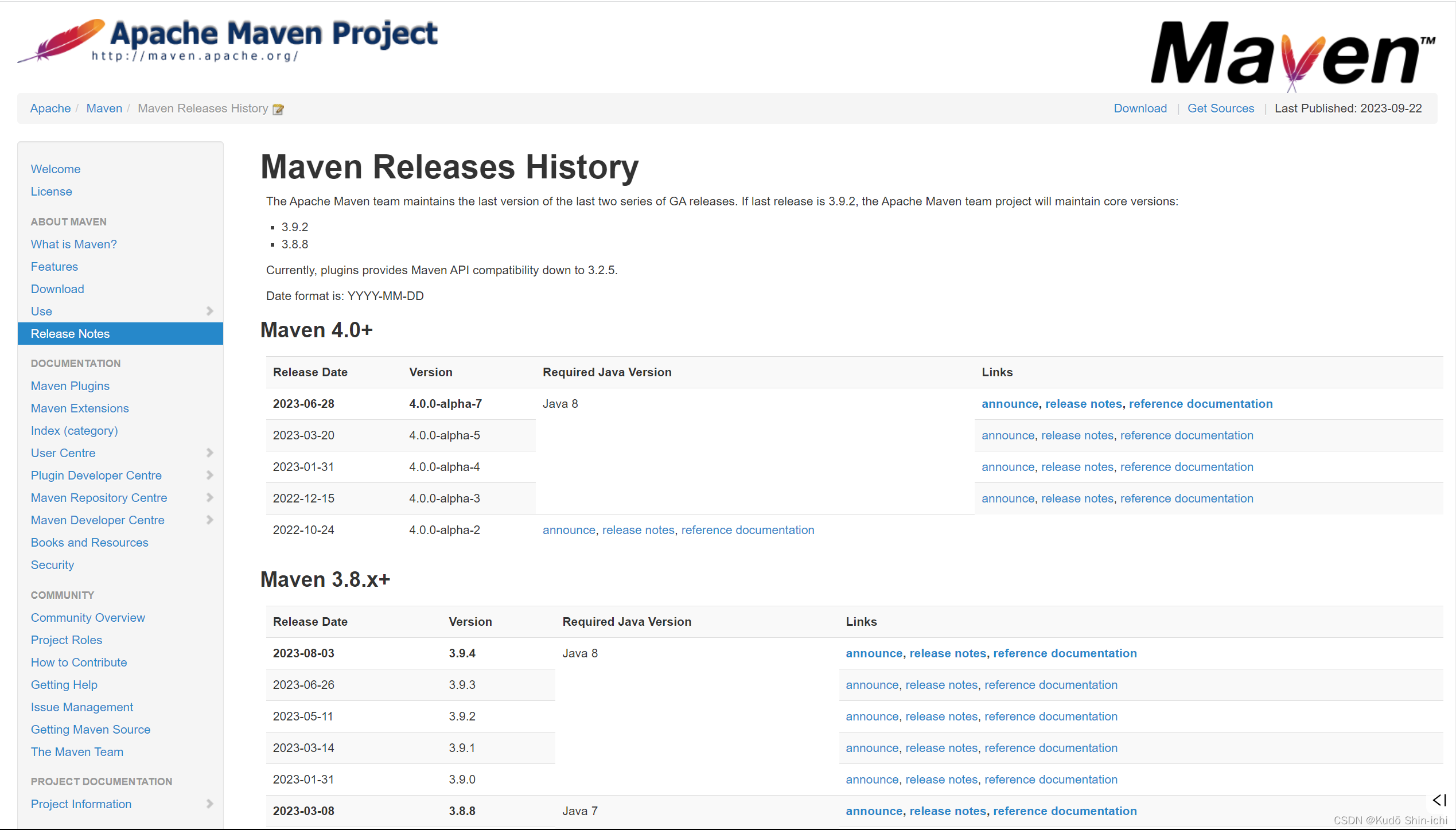Open Security page link

pyautogui.click(x=52, y=565)
